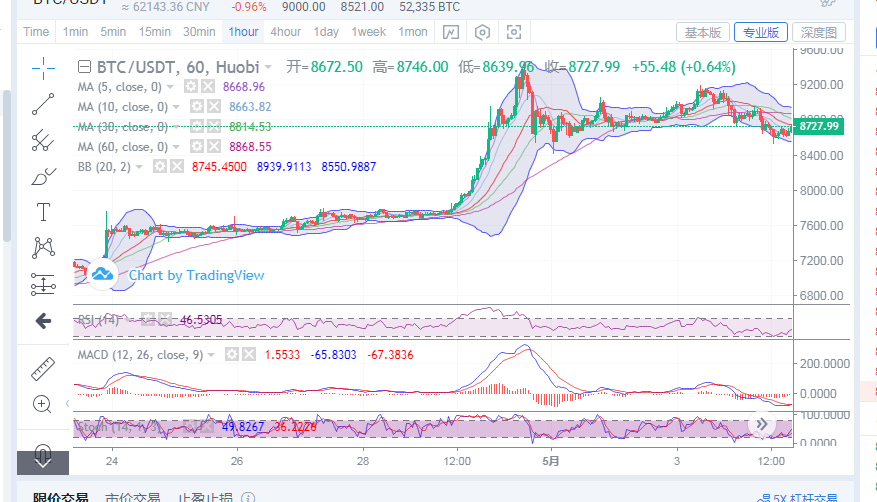The width and height of the screenshot is (877, 502).
Task: Expand the BTC/USDT symbol dropdown arrow
Action: point(268,68)
